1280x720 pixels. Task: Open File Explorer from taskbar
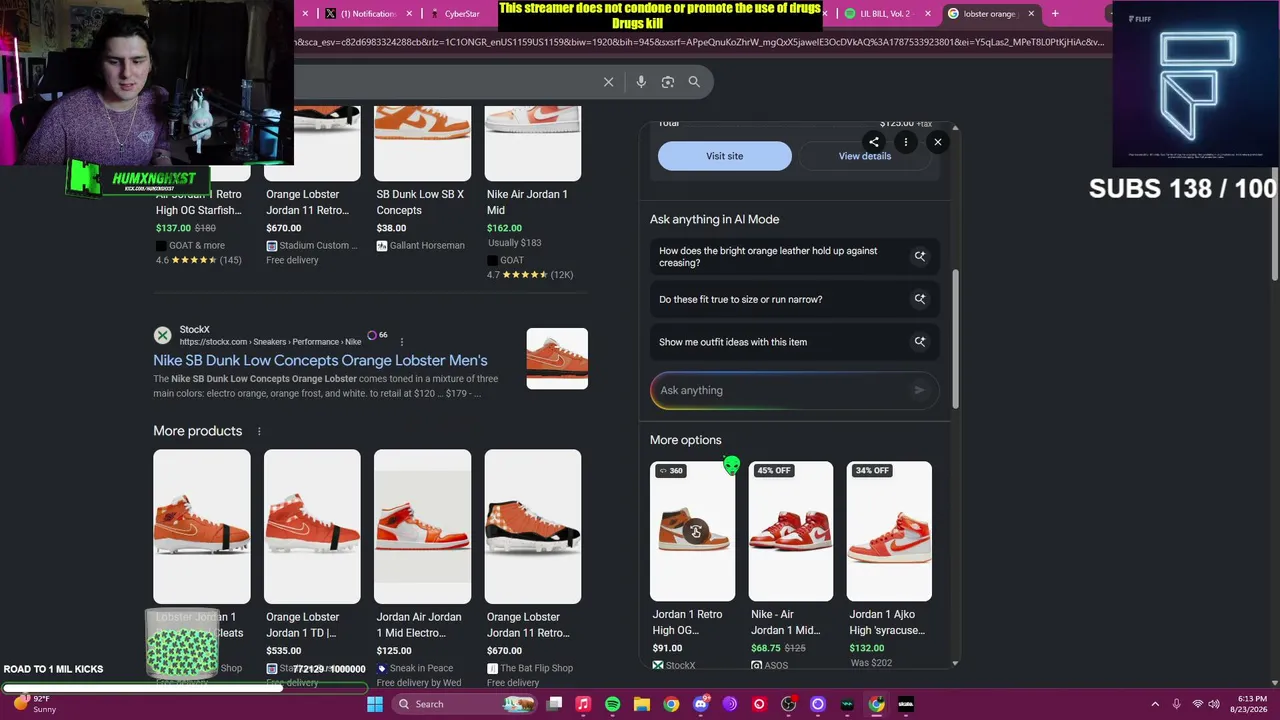point(642,704)
